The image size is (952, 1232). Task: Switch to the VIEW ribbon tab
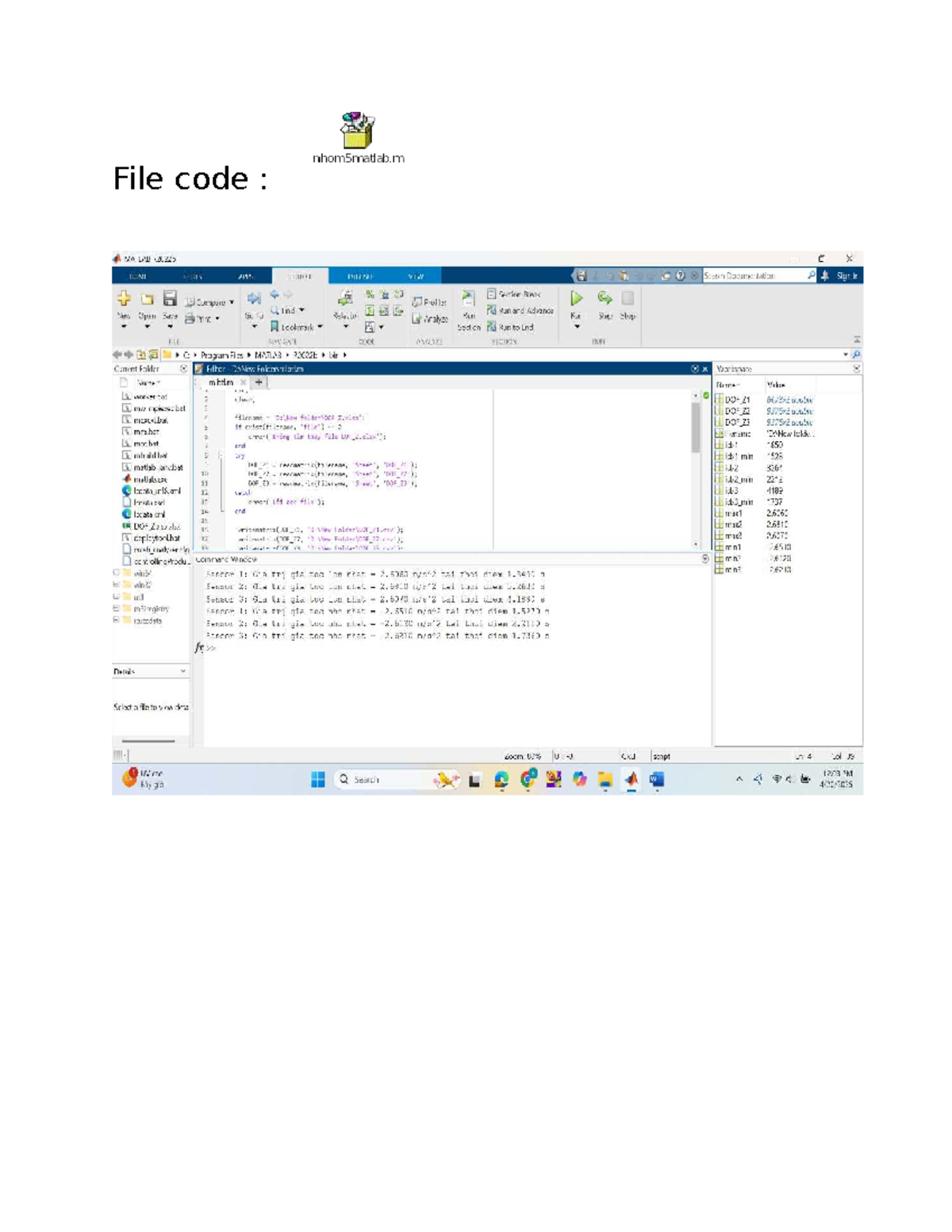tap(416, 276)
